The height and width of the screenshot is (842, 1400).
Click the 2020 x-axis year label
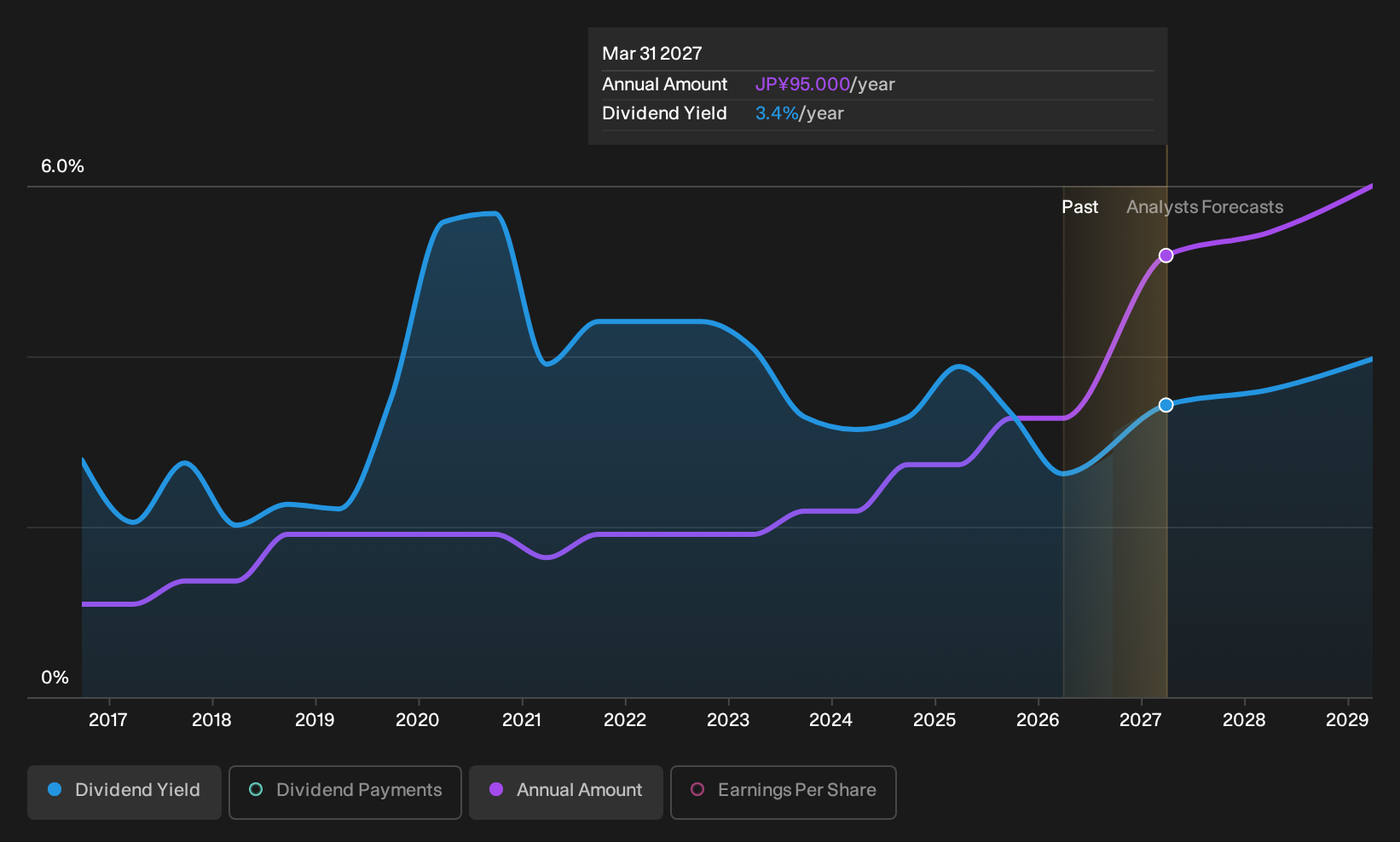point(418,720)
